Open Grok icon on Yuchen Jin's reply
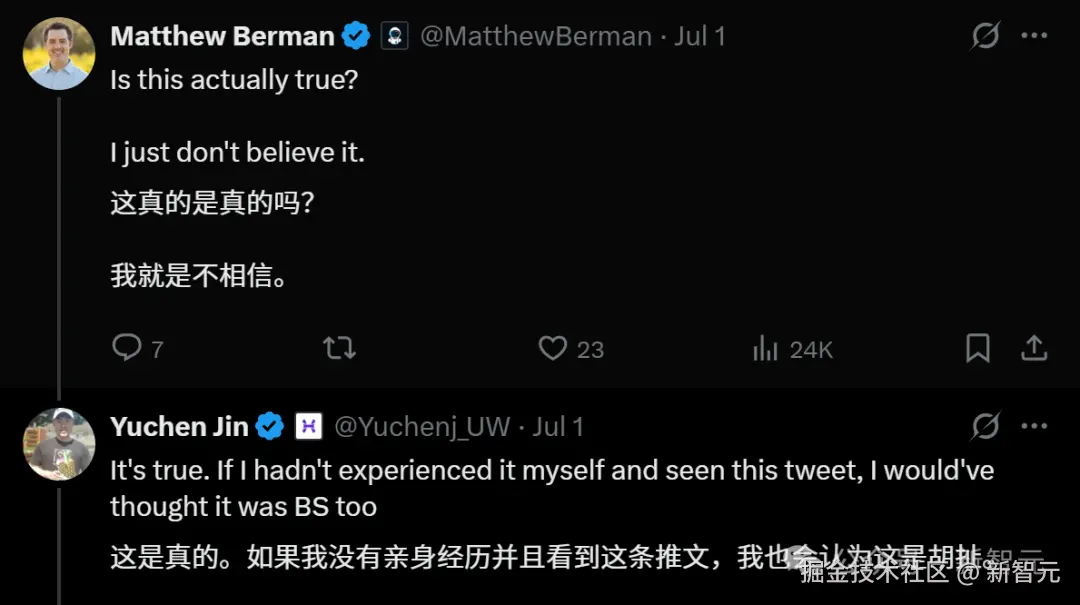 pos(985,427)
